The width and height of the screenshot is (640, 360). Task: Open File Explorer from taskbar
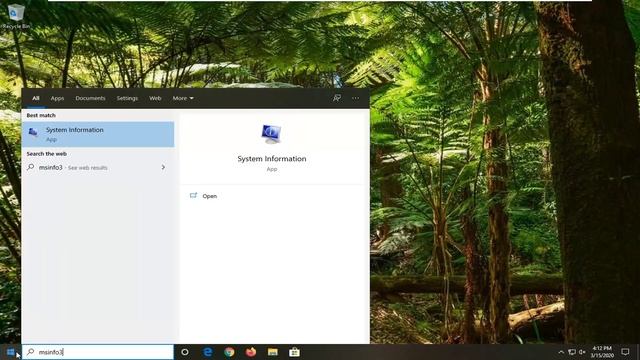pos(273,352)
